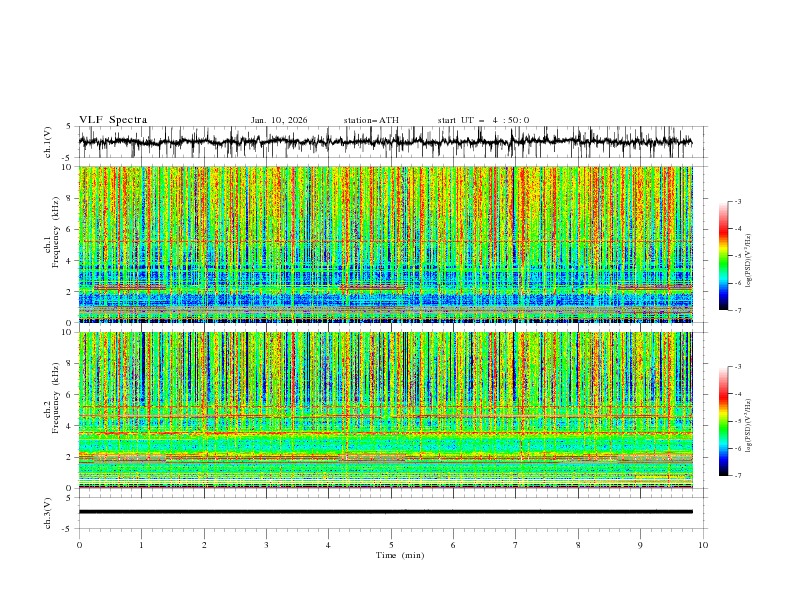This screenshot has width=792, height=612.
Task: Click the log(PSD) label beside ch.1 colorbar
Action: pyautogui.click(x=748, y=261)
